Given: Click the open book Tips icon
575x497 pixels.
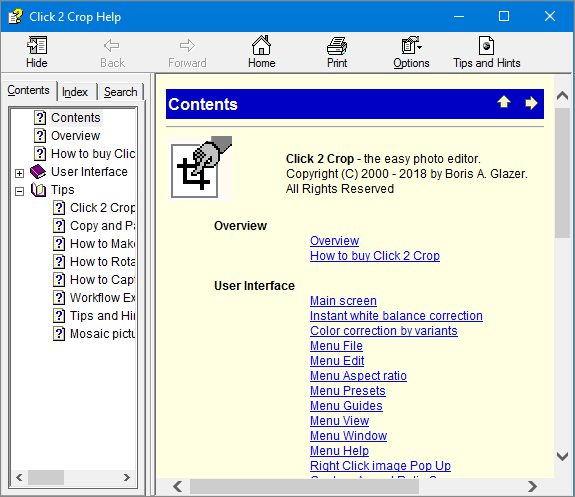Looking at the screenshot, I should coord(38,190).
